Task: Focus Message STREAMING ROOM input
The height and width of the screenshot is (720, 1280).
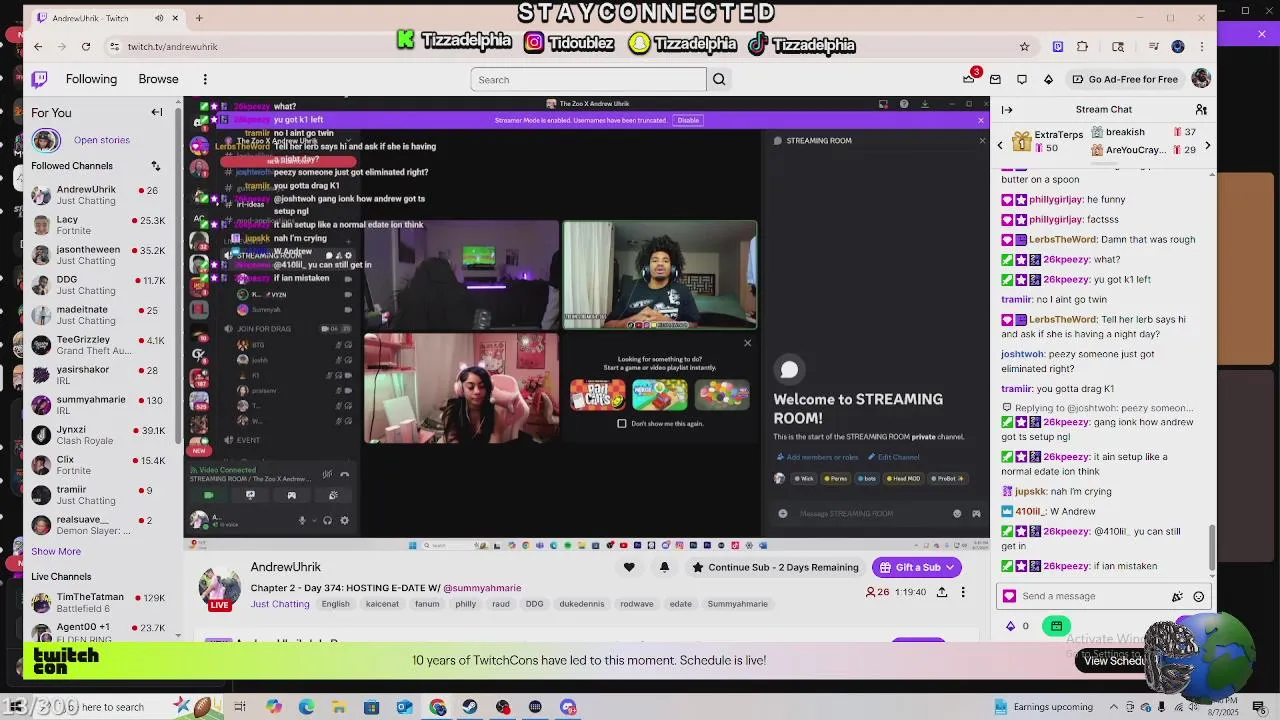Action: click(x=870, y=513)
